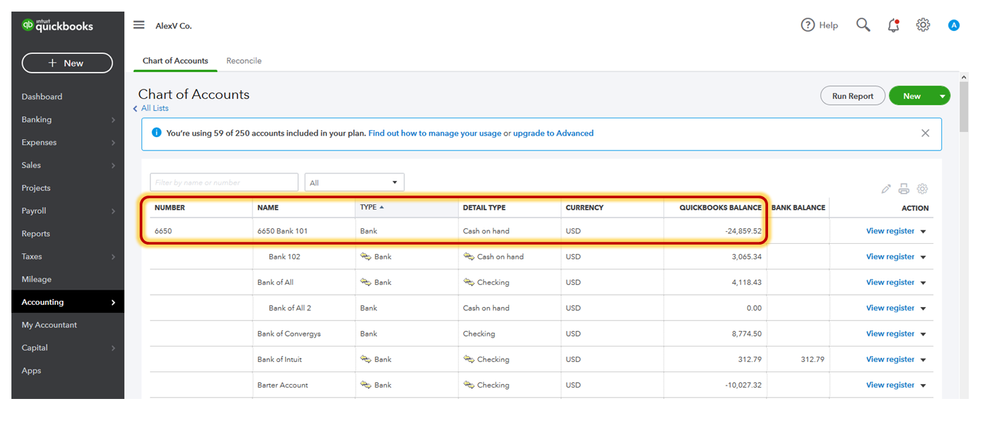This screenshot has width=999, height=430.
Task: Open the hamburger navigation menu
Action: click(x=139, y=25)
